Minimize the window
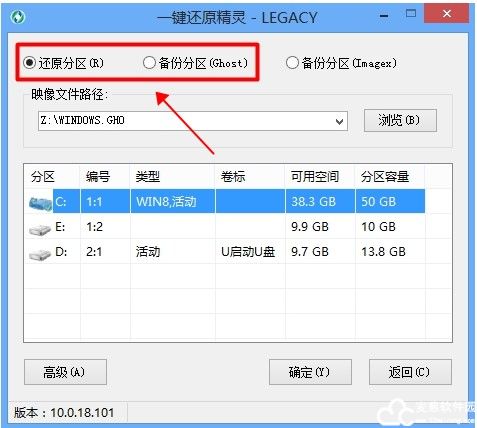477x428 pixels. point(384,16)
